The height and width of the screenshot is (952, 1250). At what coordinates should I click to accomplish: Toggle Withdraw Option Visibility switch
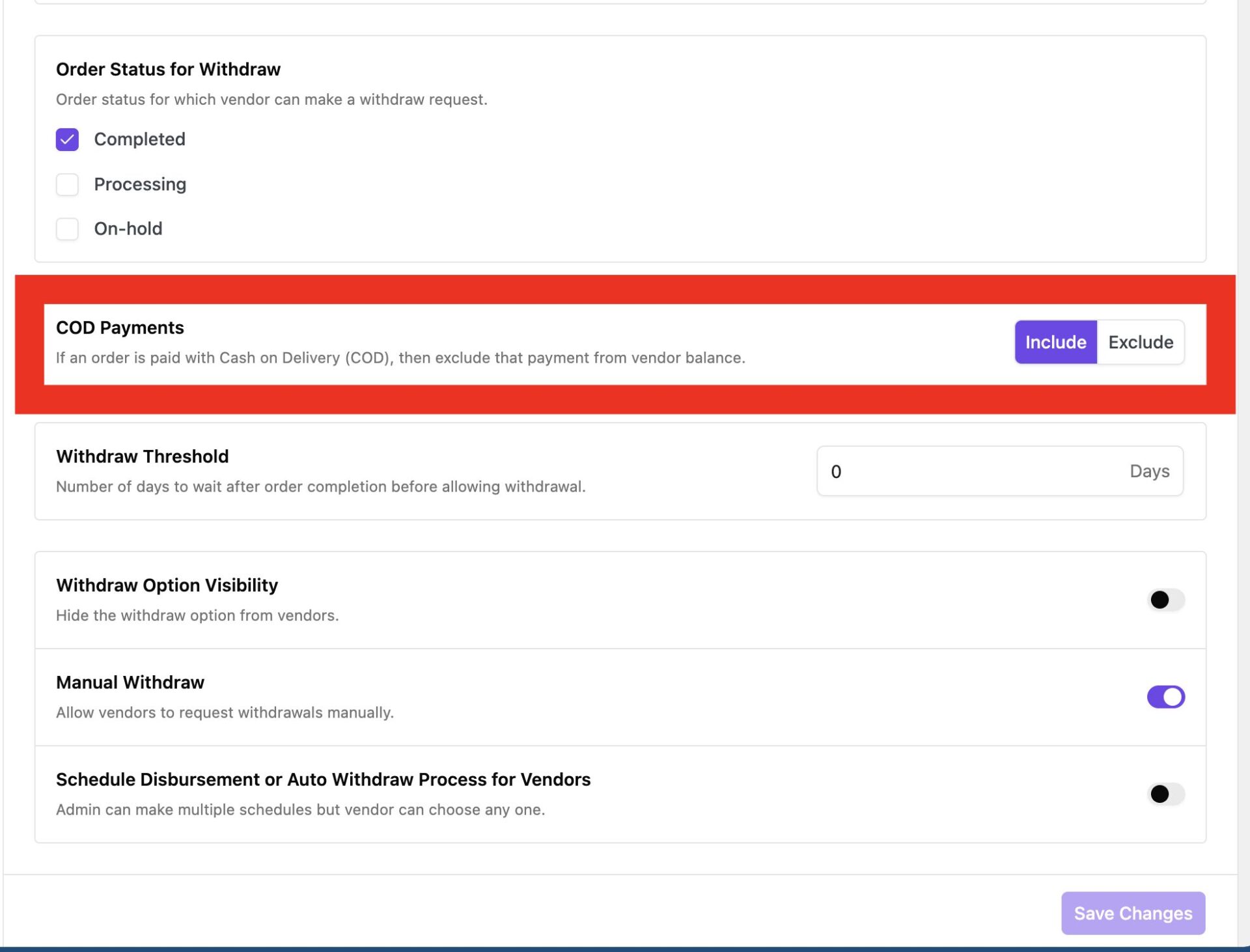tap(1165, 600)
